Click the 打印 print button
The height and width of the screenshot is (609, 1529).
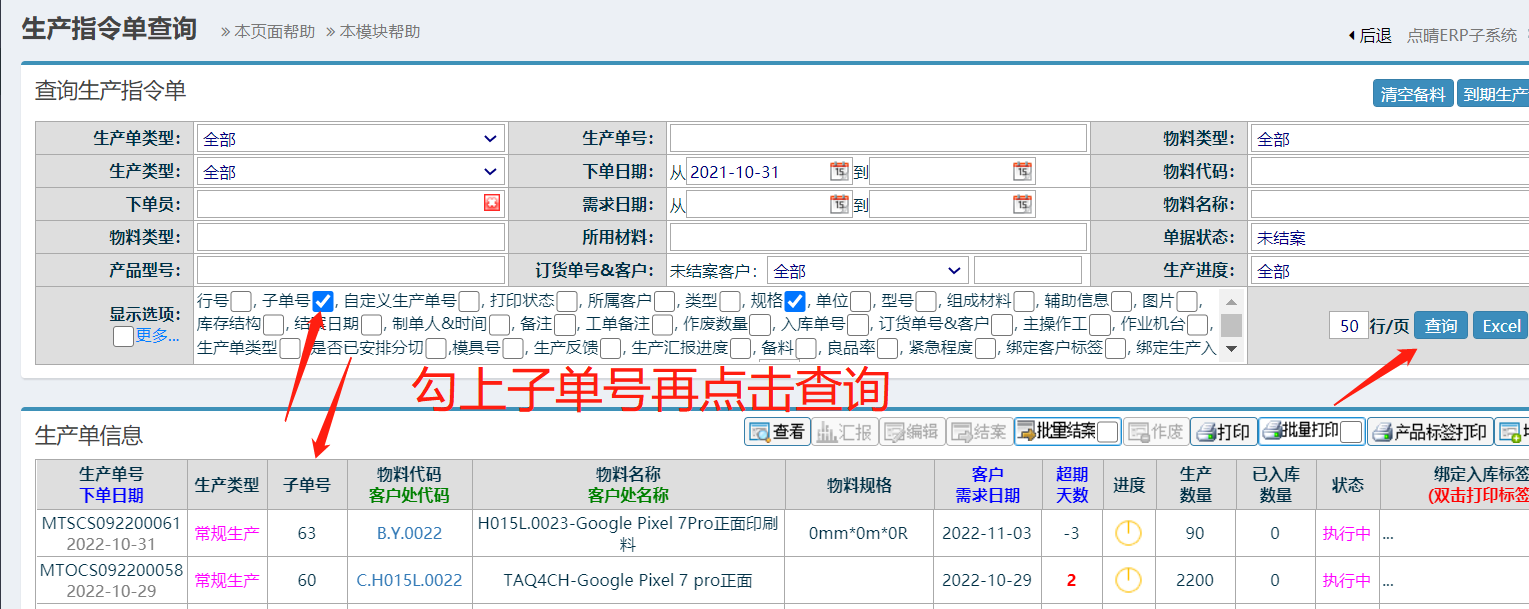(x=1223, y=432)
